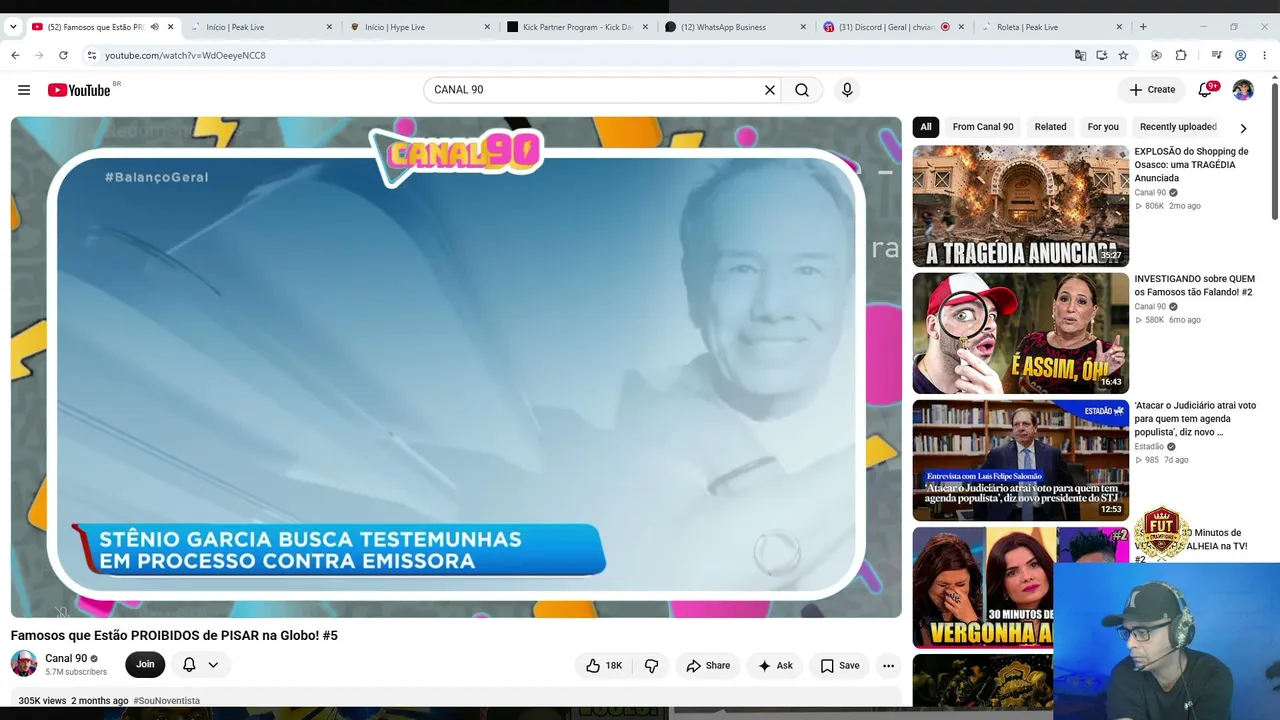
Task: Grab the page vertical scrollbar
Action: [x=1275, y=150]
